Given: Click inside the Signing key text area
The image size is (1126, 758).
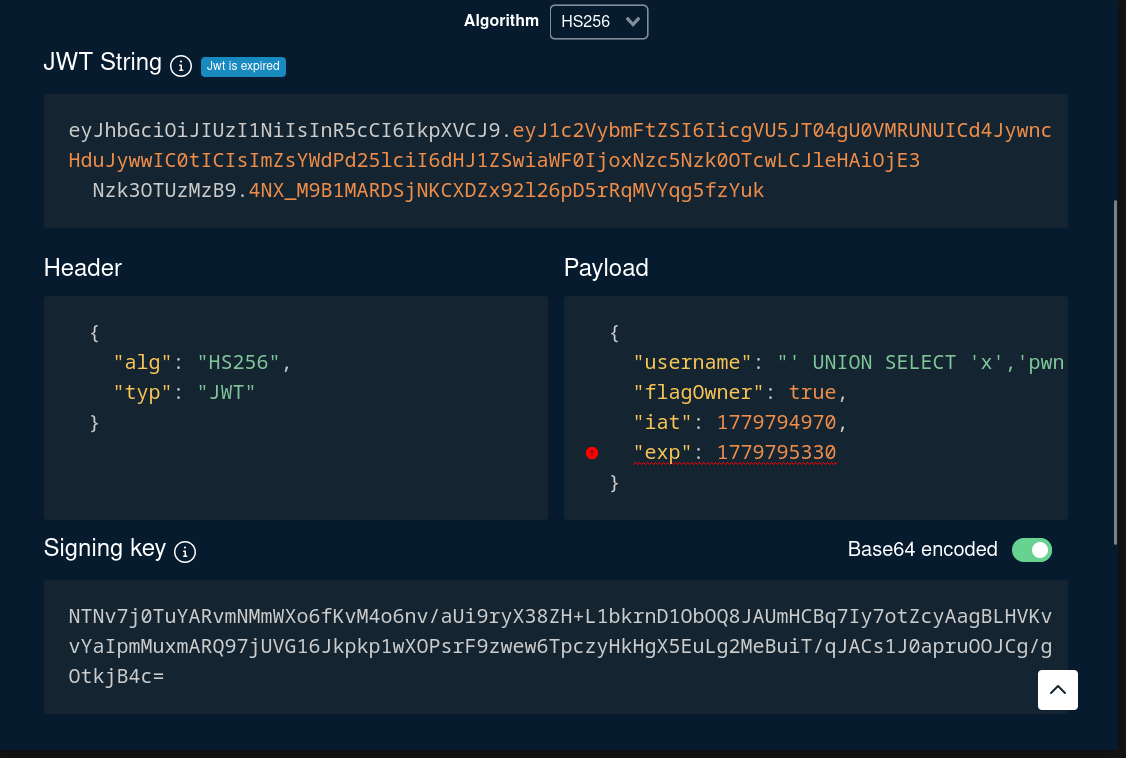Looking at the screenshot, I should tap(556, 647).
